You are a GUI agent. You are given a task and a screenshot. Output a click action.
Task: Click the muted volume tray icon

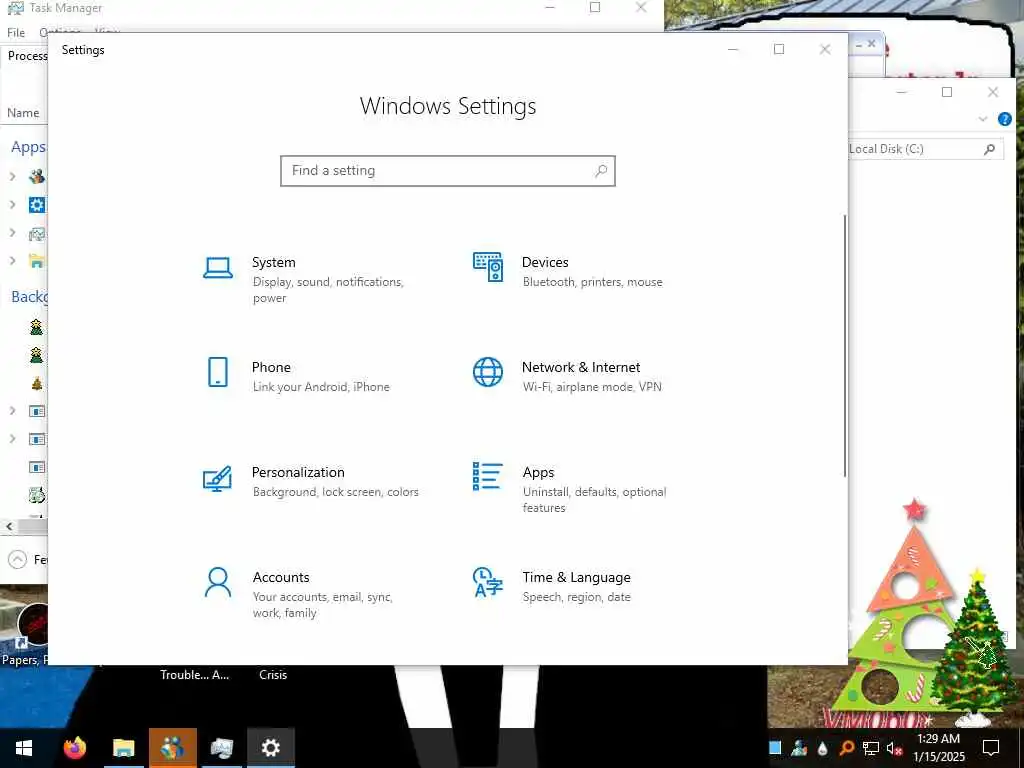pyautogui.click(x=895, y=748)
